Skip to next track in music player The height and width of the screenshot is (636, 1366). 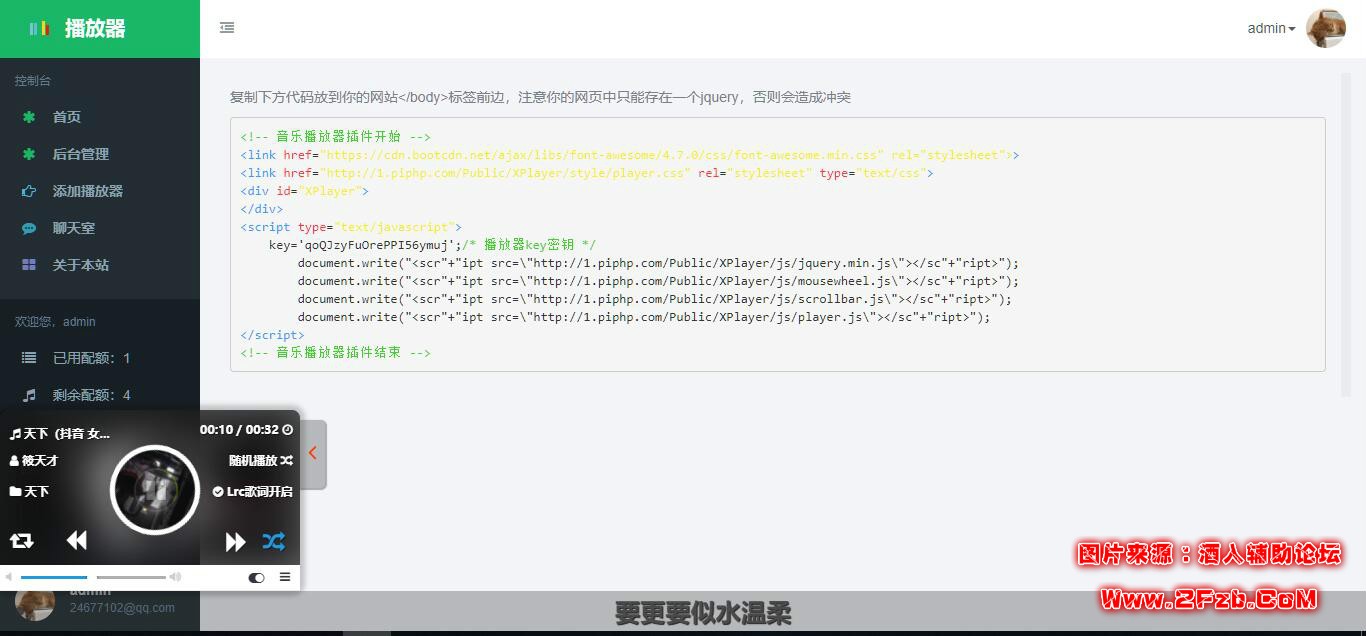click(235, 542)
